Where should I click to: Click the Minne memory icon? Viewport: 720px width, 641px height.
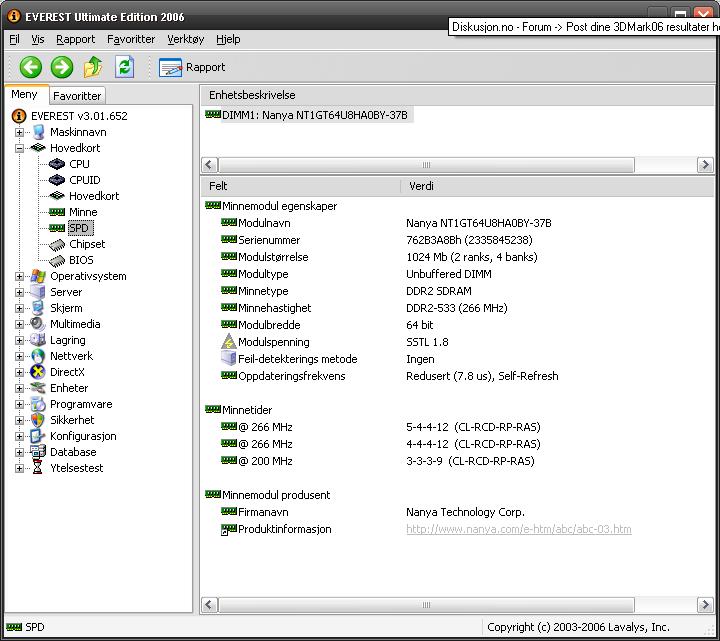coord(57,212)
